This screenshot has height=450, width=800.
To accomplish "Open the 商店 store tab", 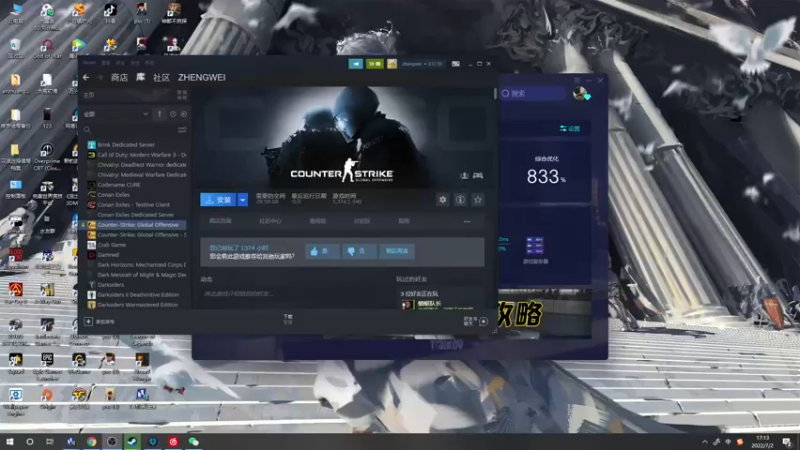I will coord(119,78).
